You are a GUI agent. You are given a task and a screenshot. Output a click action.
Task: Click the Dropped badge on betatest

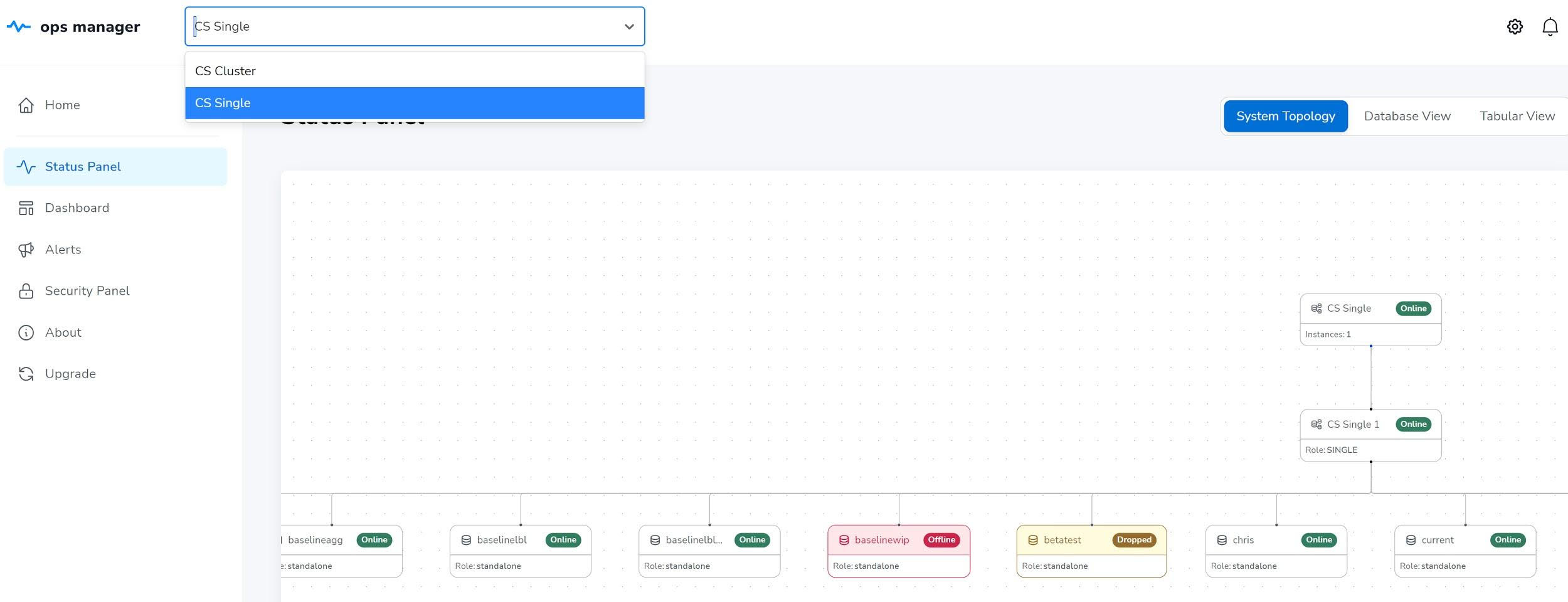[x=1134, y=540]
